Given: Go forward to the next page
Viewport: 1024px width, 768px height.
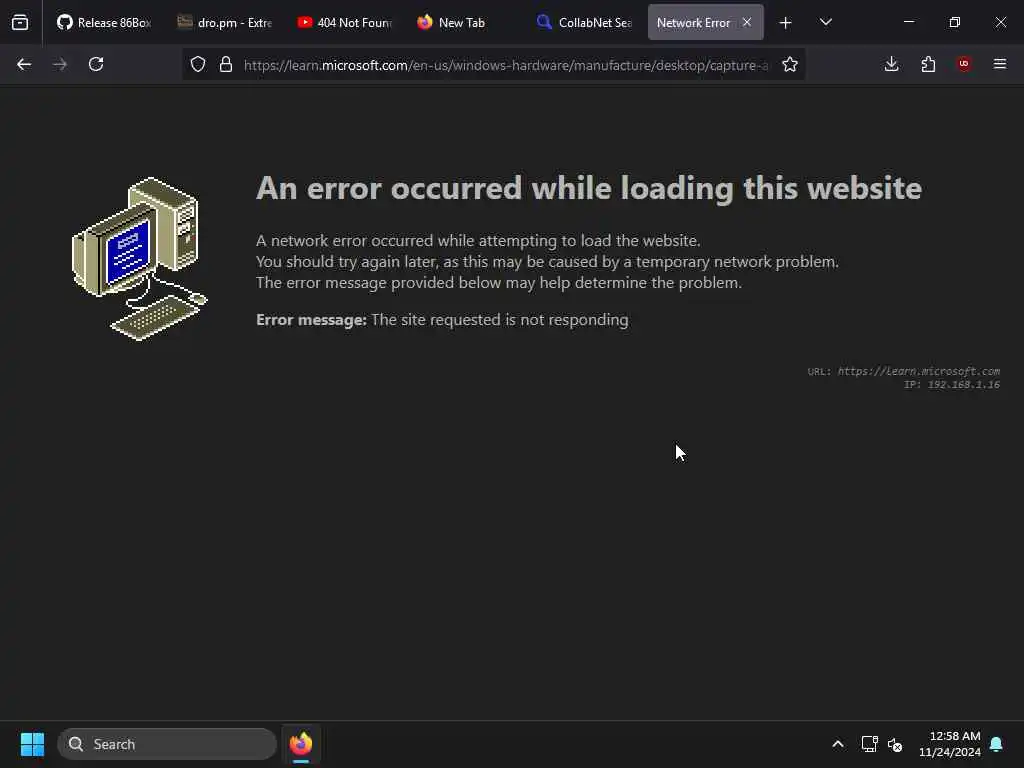Looking at the screenshot, I should (60, 64).
